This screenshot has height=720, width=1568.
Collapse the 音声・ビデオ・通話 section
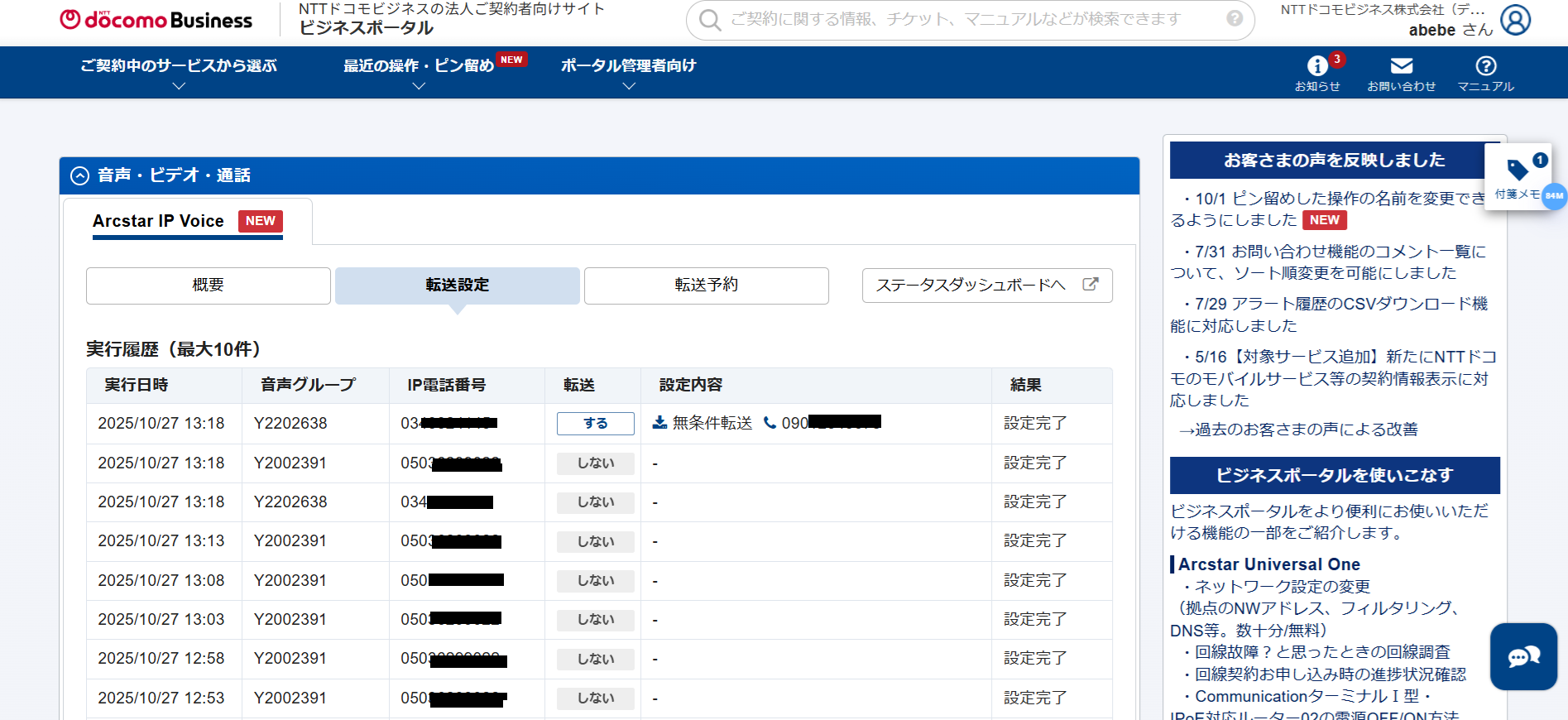[80, 175]
